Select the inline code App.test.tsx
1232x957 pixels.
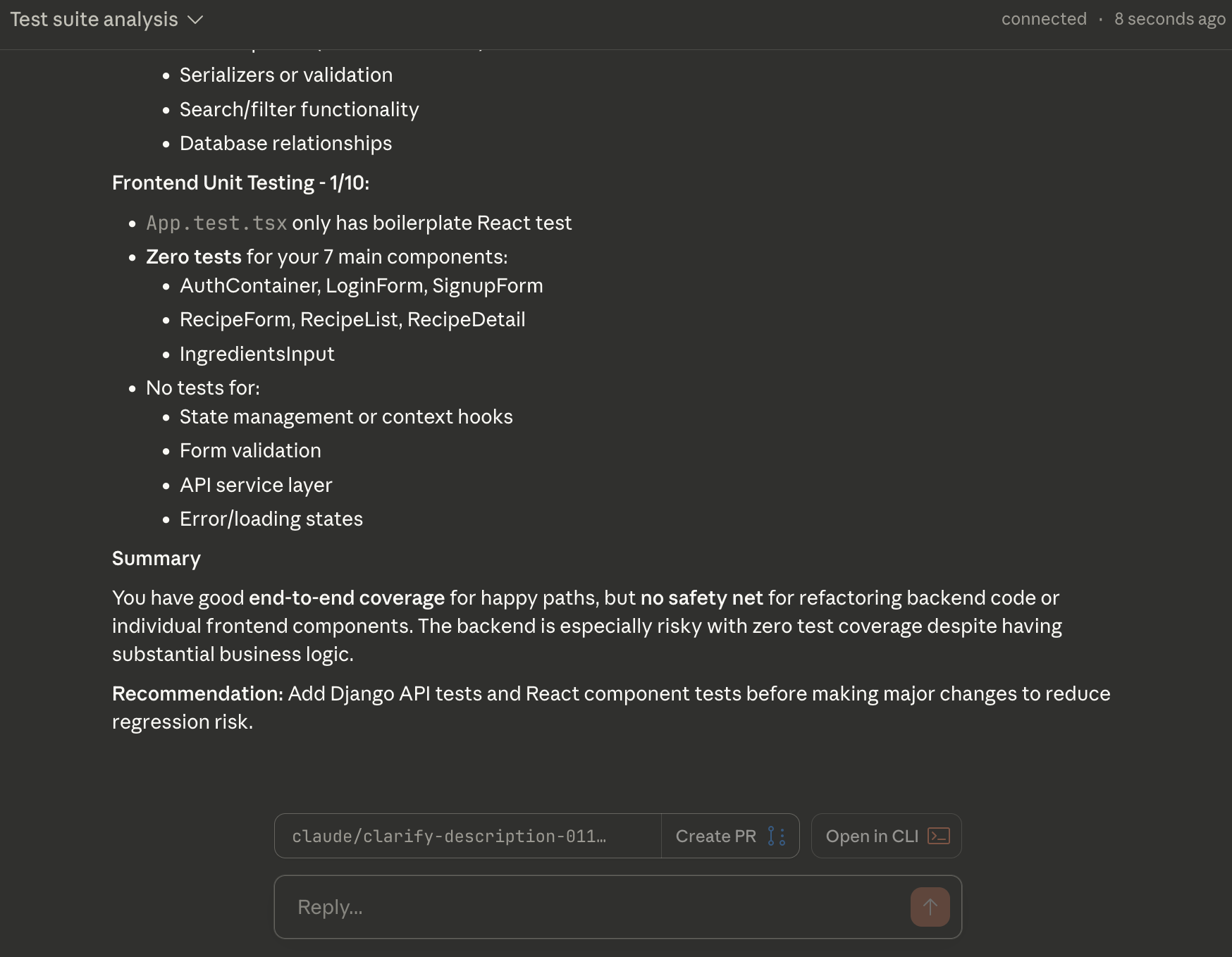point(216,223)
